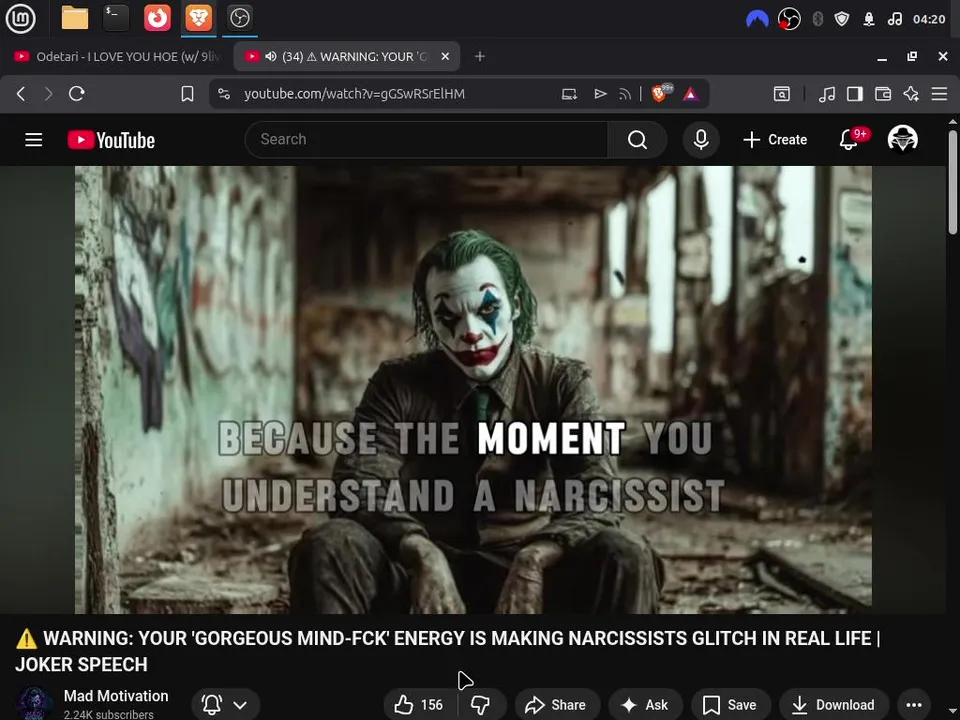
Task: Click the Brave playlist play icon in address bar
Action: [x=600, y=94]
